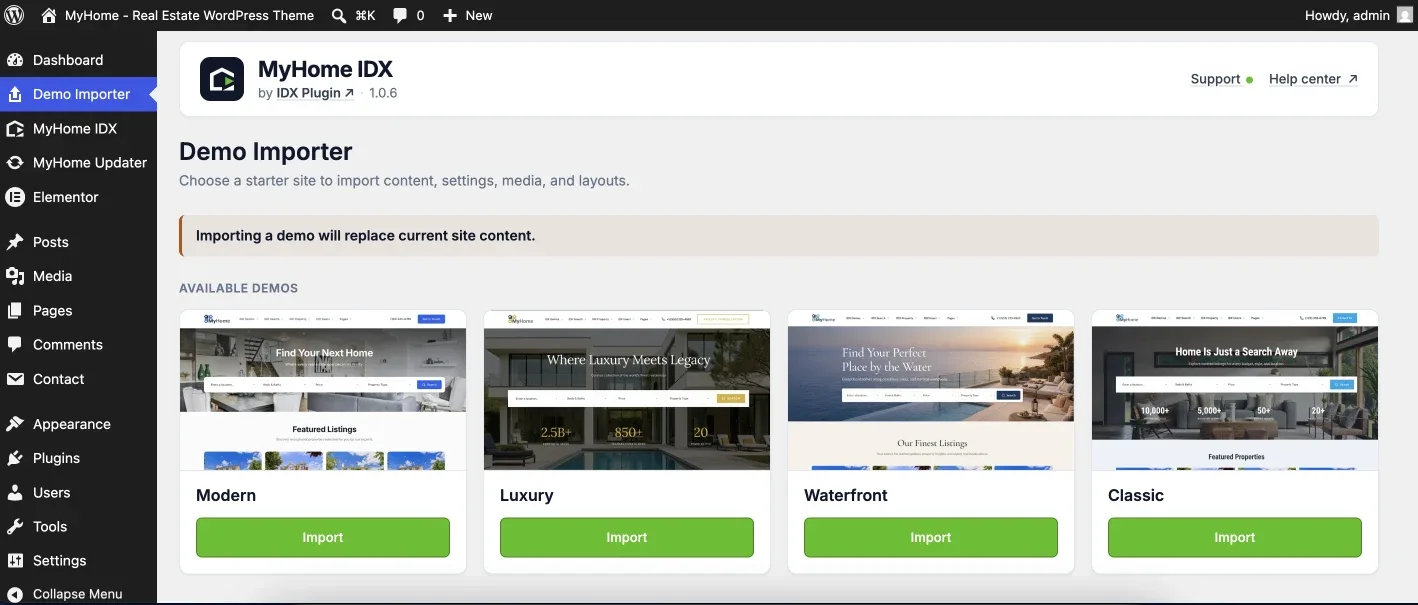This screenshot has height=605, width=1418.
Task: Open MyHome Updater sidebar item
Action: click(90, 162)
